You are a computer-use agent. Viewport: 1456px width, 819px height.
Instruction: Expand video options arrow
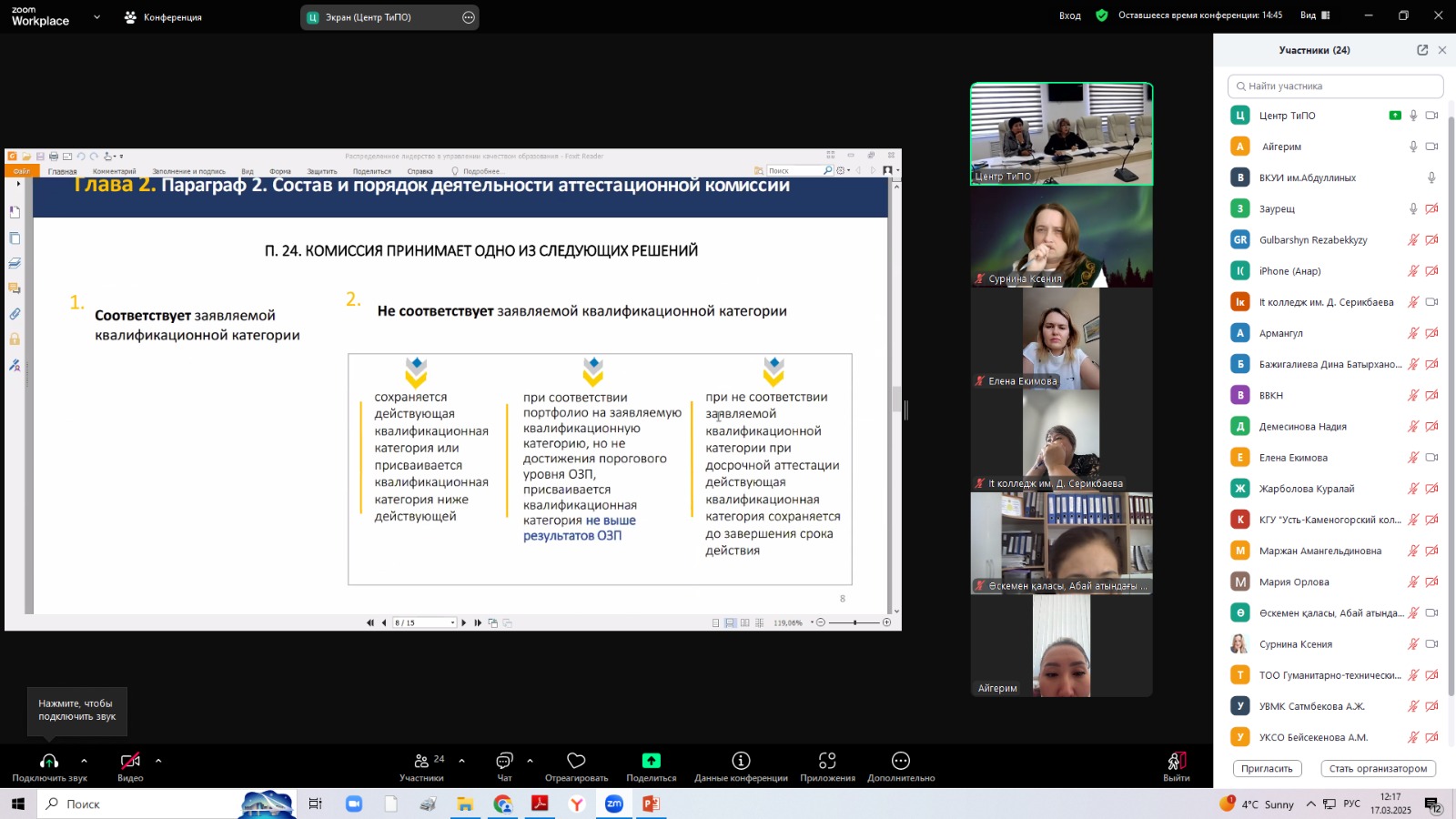coord(158,761)
